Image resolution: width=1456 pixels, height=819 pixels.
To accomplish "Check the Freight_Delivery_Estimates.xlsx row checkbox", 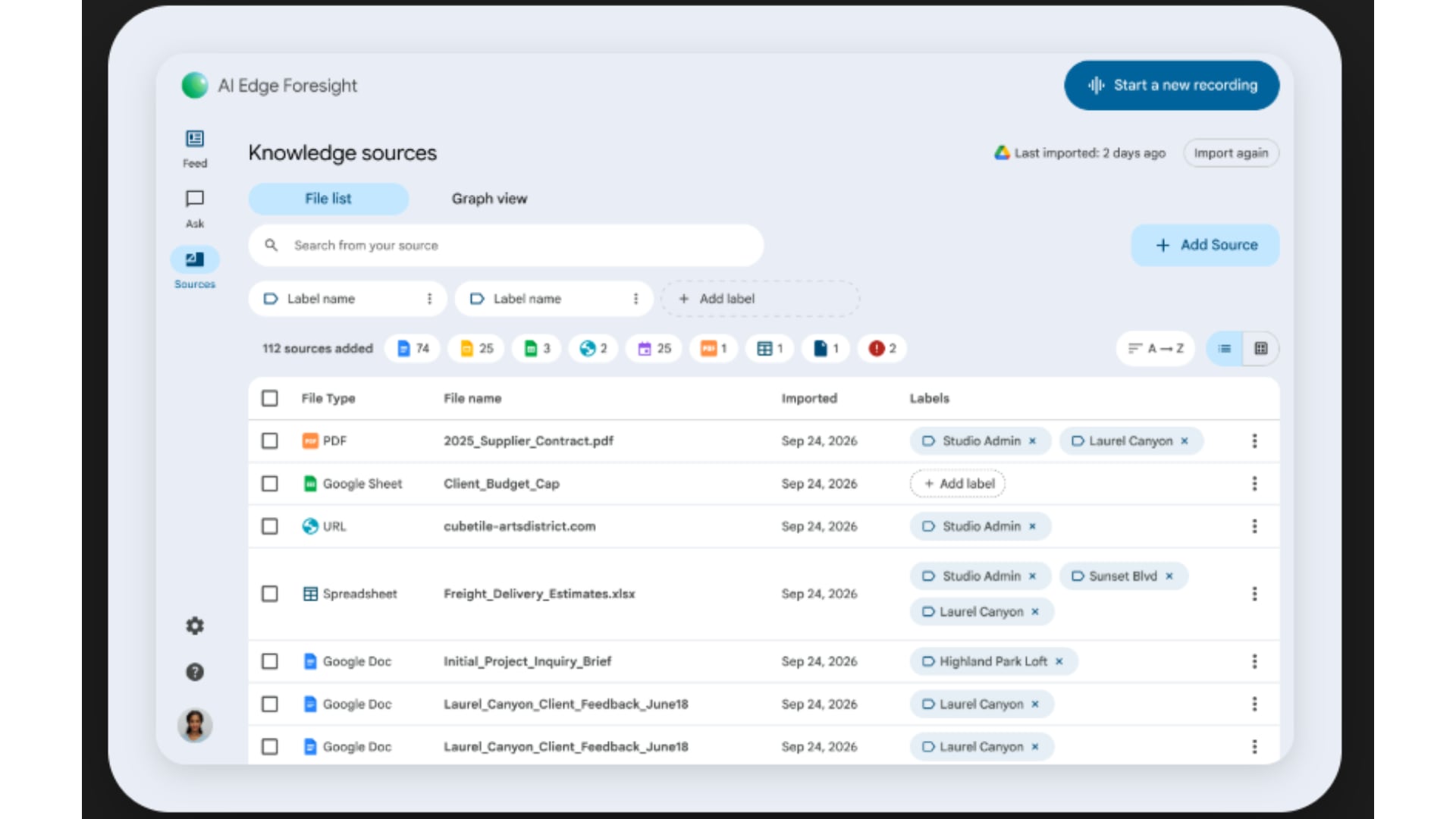I will (269, 594).
